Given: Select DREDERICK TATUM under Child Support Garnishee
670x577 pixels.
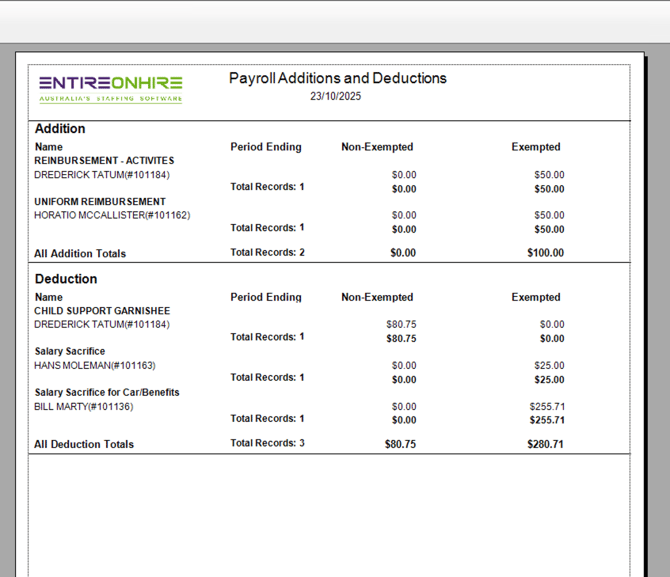Looking at the screenshot, I should tap(102, 324).
